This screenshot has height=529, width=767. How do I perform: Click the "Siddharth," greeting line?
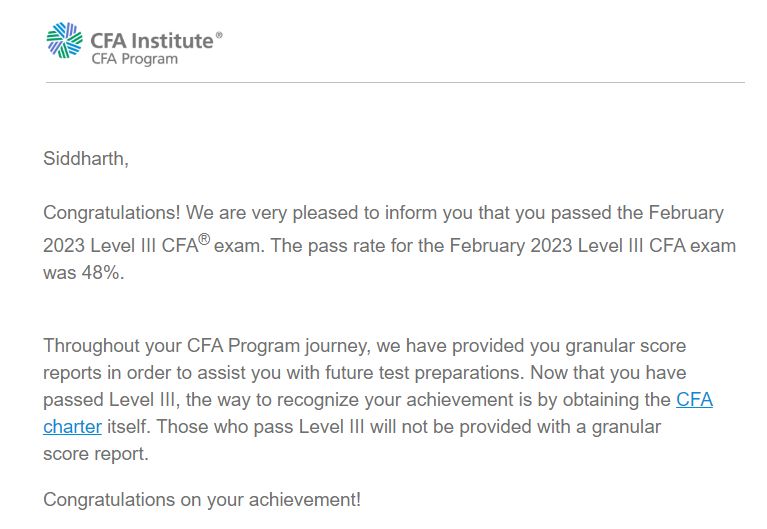86,159
